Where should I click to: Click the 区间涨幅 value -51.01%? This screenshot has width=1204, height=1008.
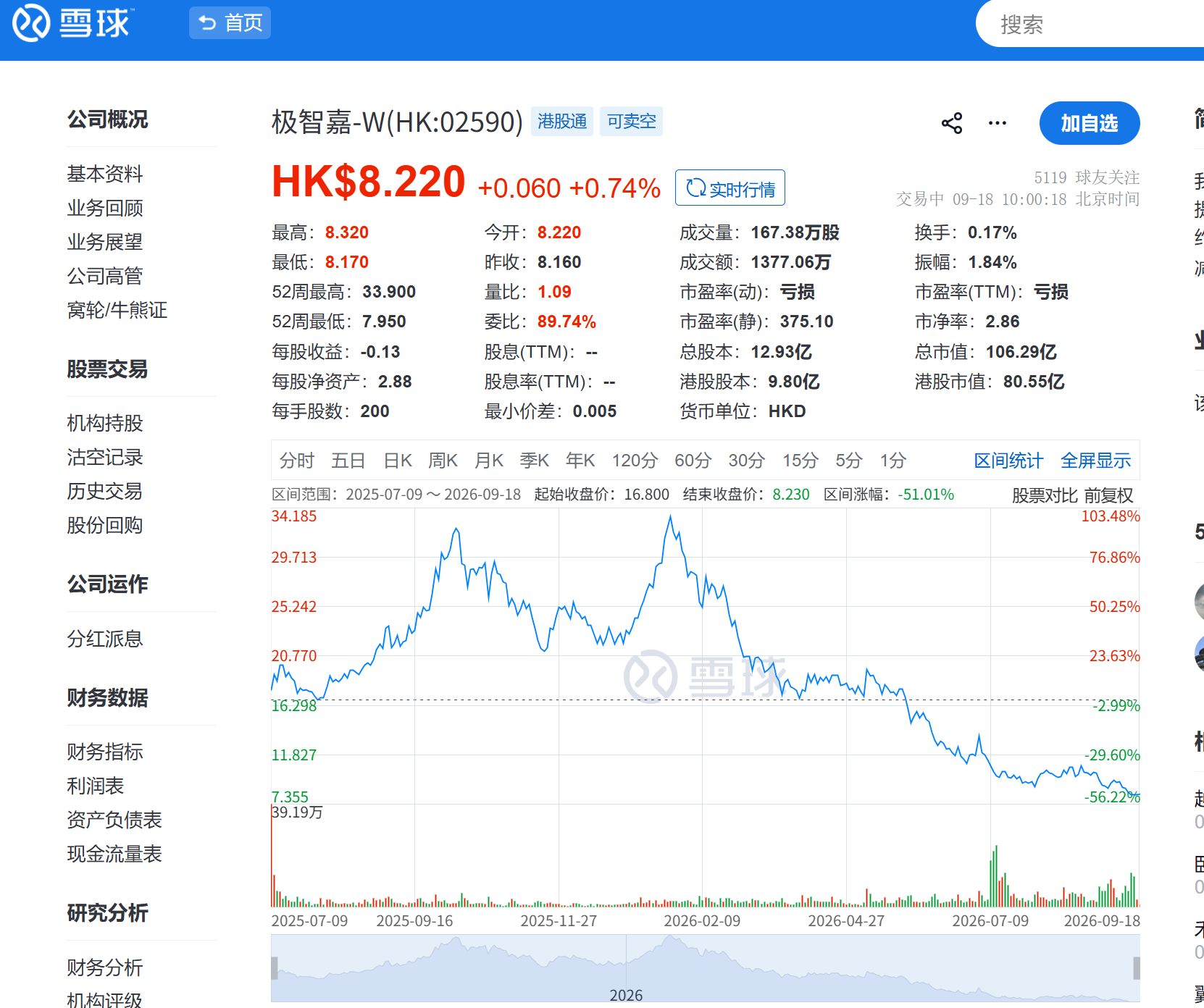click(x=926, y=495)
